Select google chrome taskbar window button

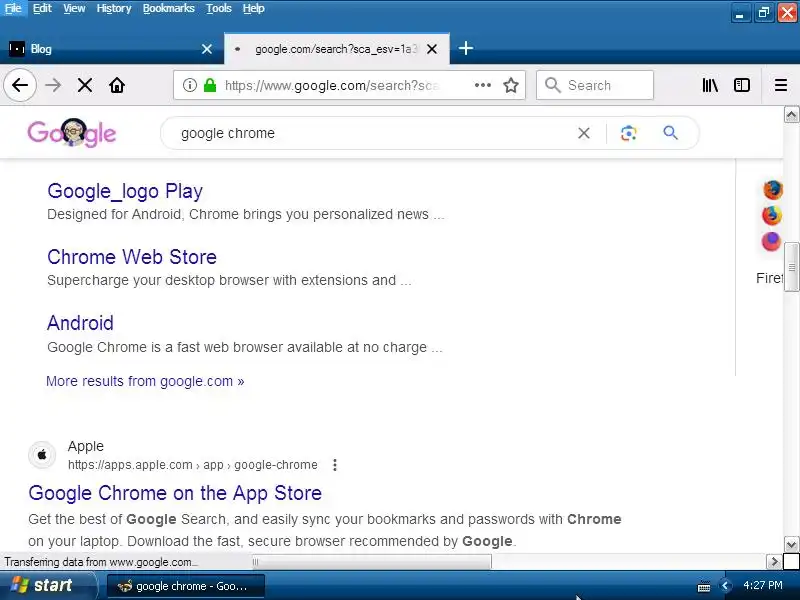click(x=186, y=586)
